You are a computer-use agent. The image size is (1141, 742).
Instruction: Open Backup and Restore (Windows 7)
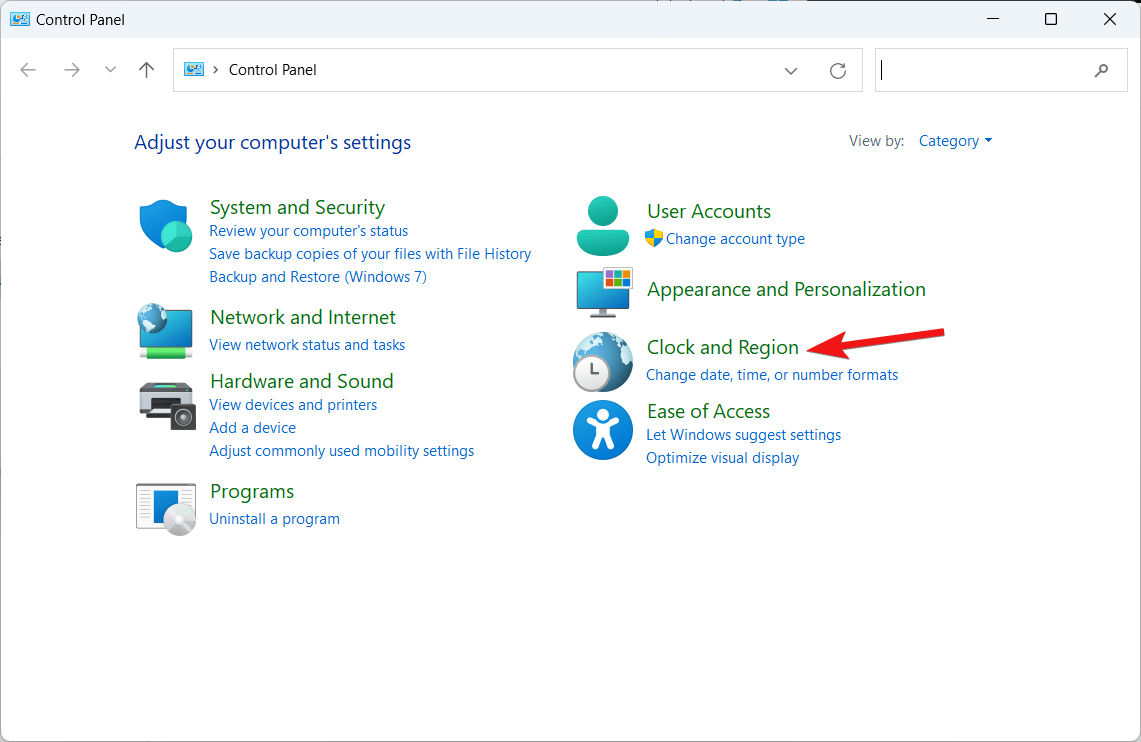point(317,277)
